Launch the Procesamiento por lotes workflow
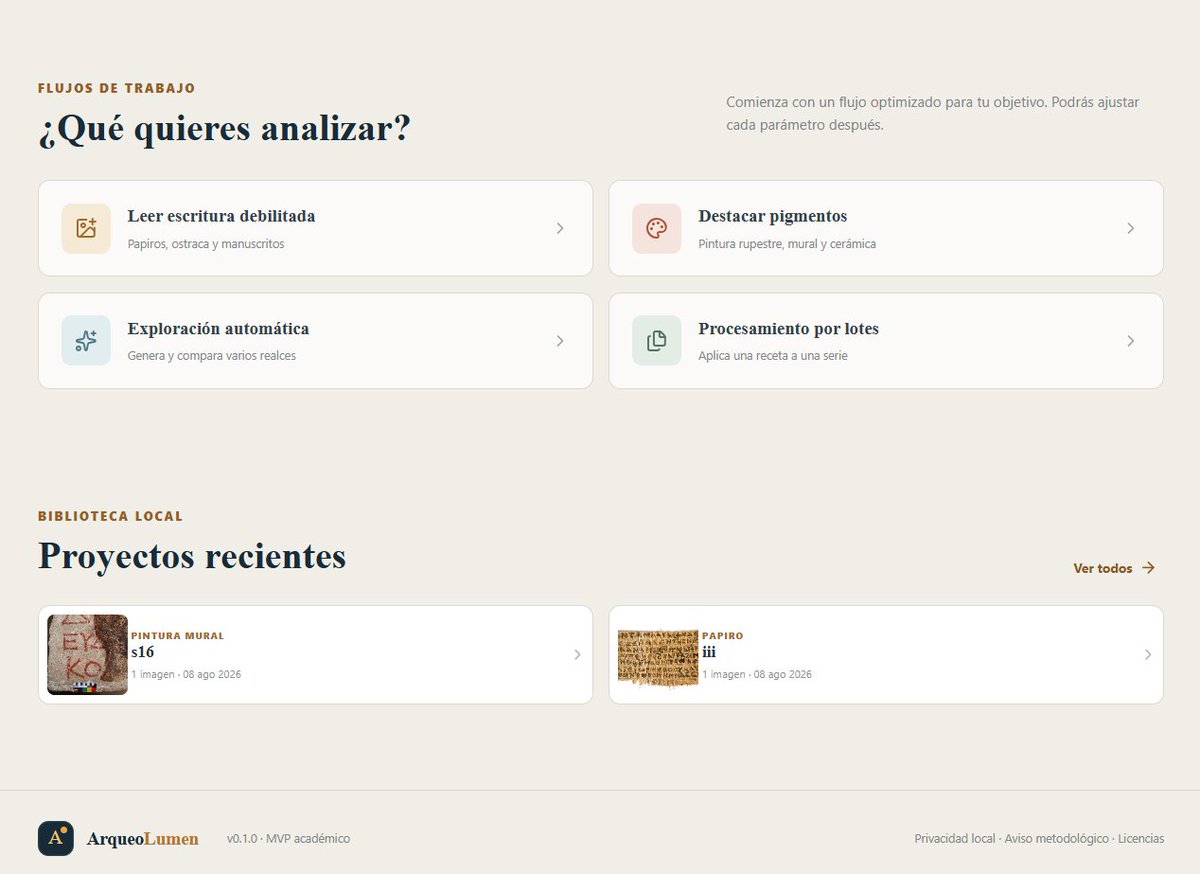1200x874 pixels. [x=886, y=341]
